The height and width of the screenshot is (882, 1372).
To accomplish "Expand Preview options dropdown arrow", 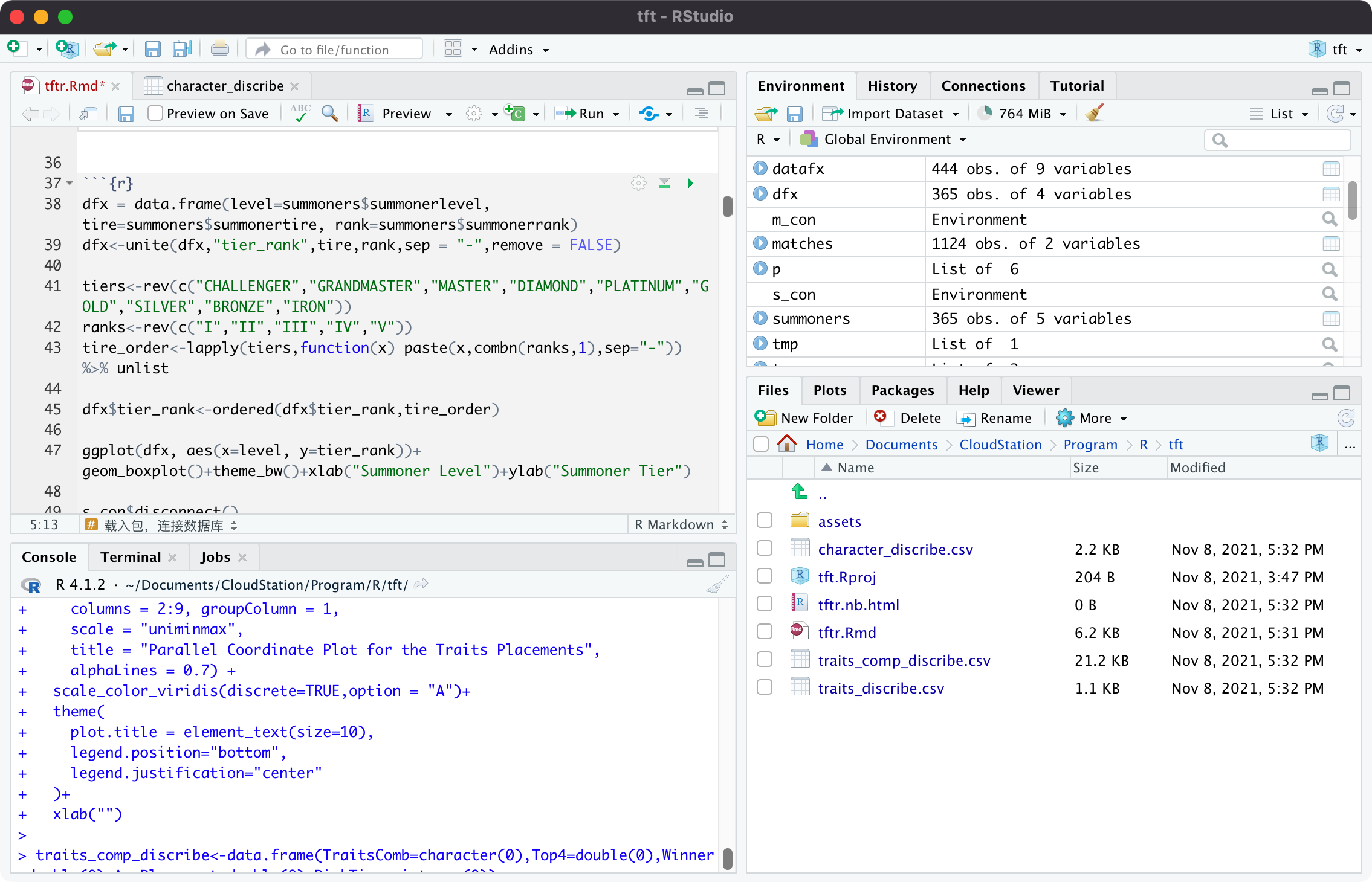I will pos(449,114).
